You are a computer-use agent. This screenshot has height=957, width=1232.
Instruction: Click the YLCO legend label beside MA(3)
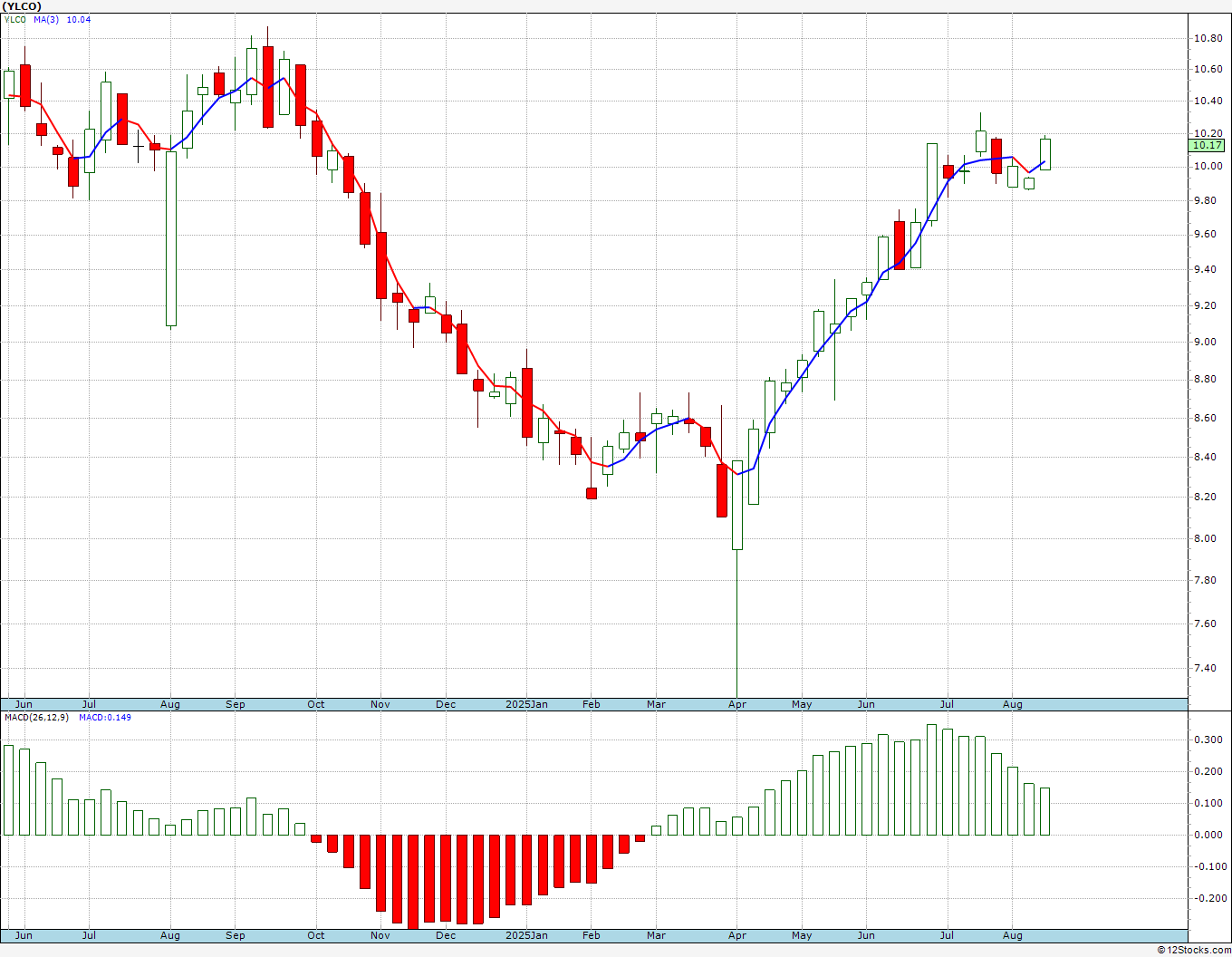click(x=14, y=19)
